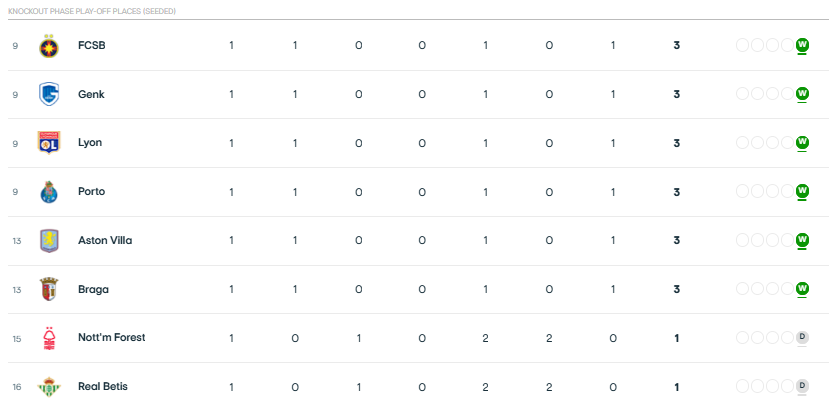
Task: Click the Braga club crest
Action: (x=49, y=289)
